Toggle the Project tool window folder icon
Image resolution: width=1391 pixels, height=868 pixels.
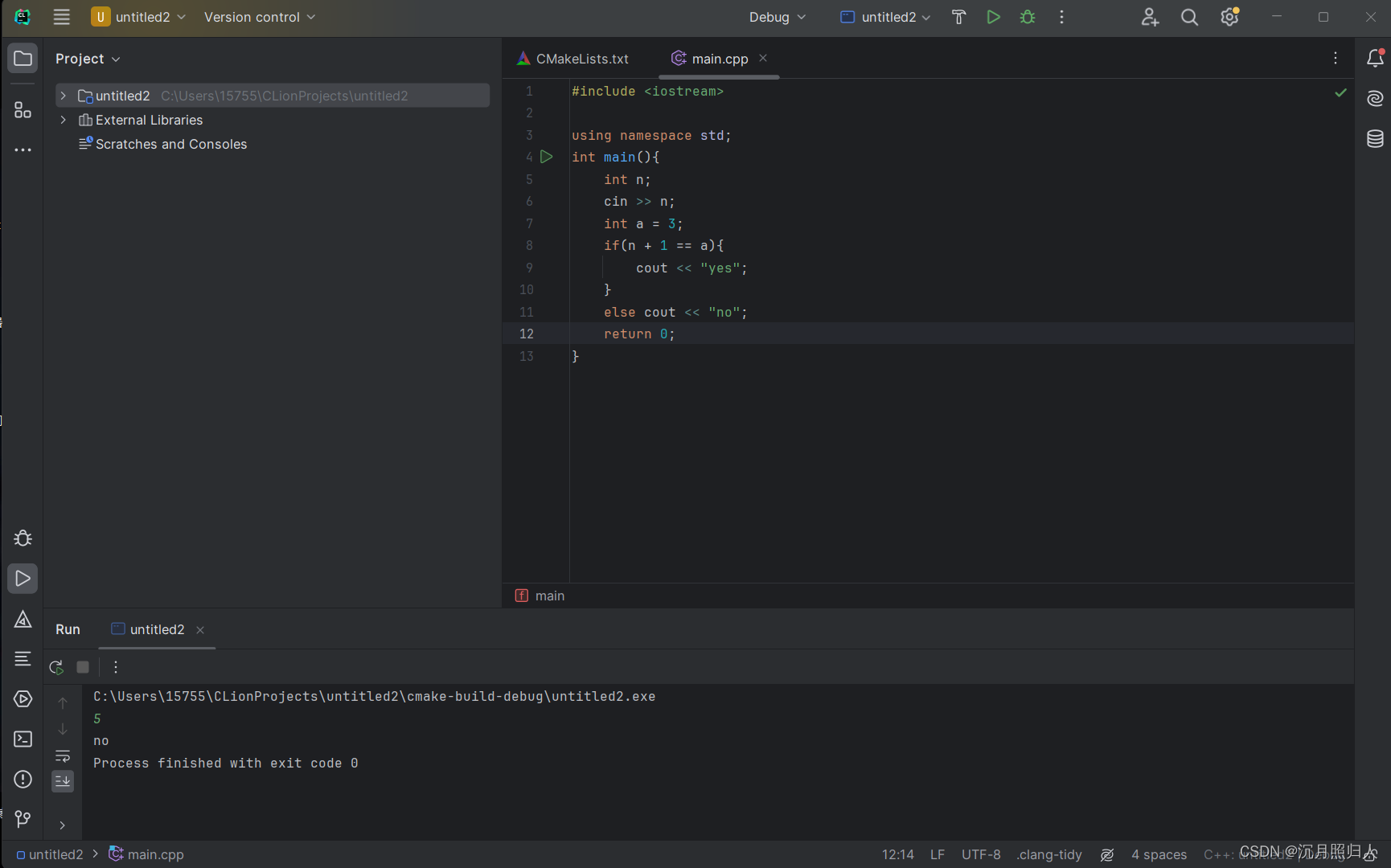click(23, 58)
